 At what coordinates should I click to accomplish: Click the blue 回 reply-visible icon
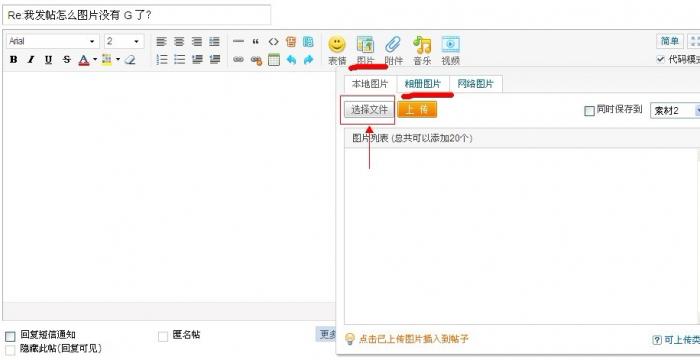click(x=308, y=42)
